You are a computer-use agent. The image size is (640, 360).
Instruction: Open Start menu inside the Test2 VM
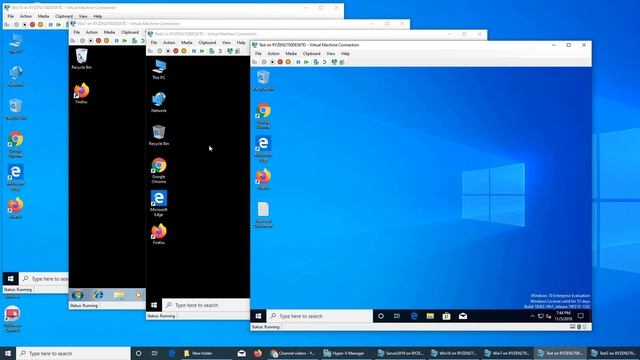pos(154,305)
